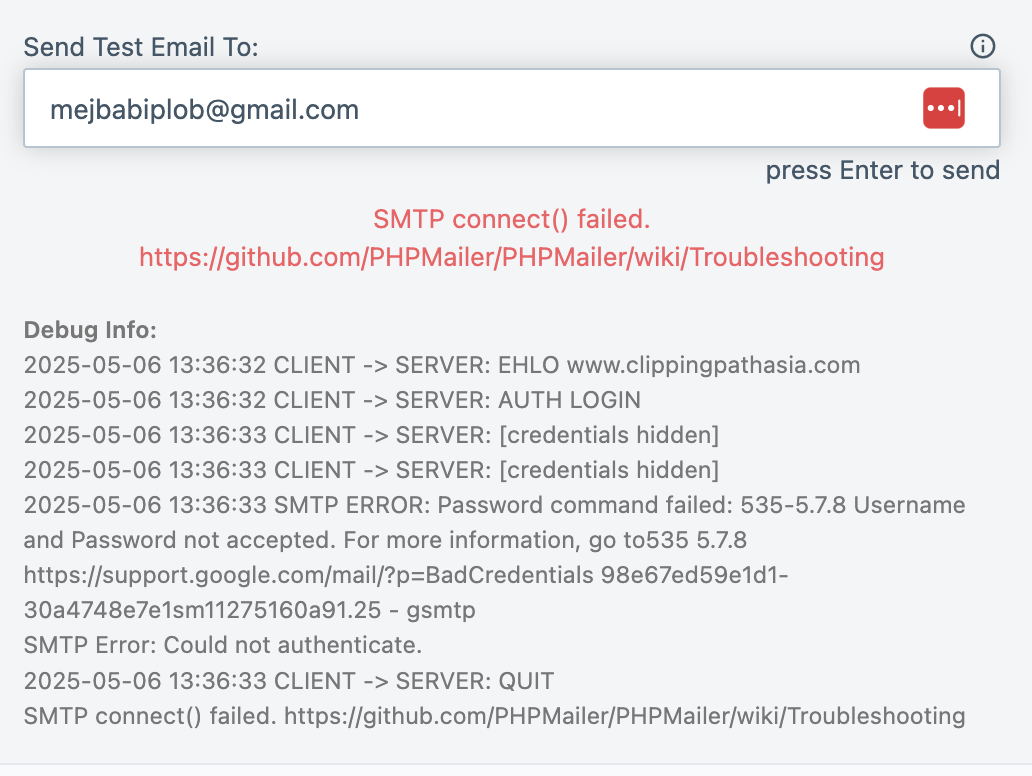Open the red password manager icon in email field
1032x776 pixels.
pos(943,108)
